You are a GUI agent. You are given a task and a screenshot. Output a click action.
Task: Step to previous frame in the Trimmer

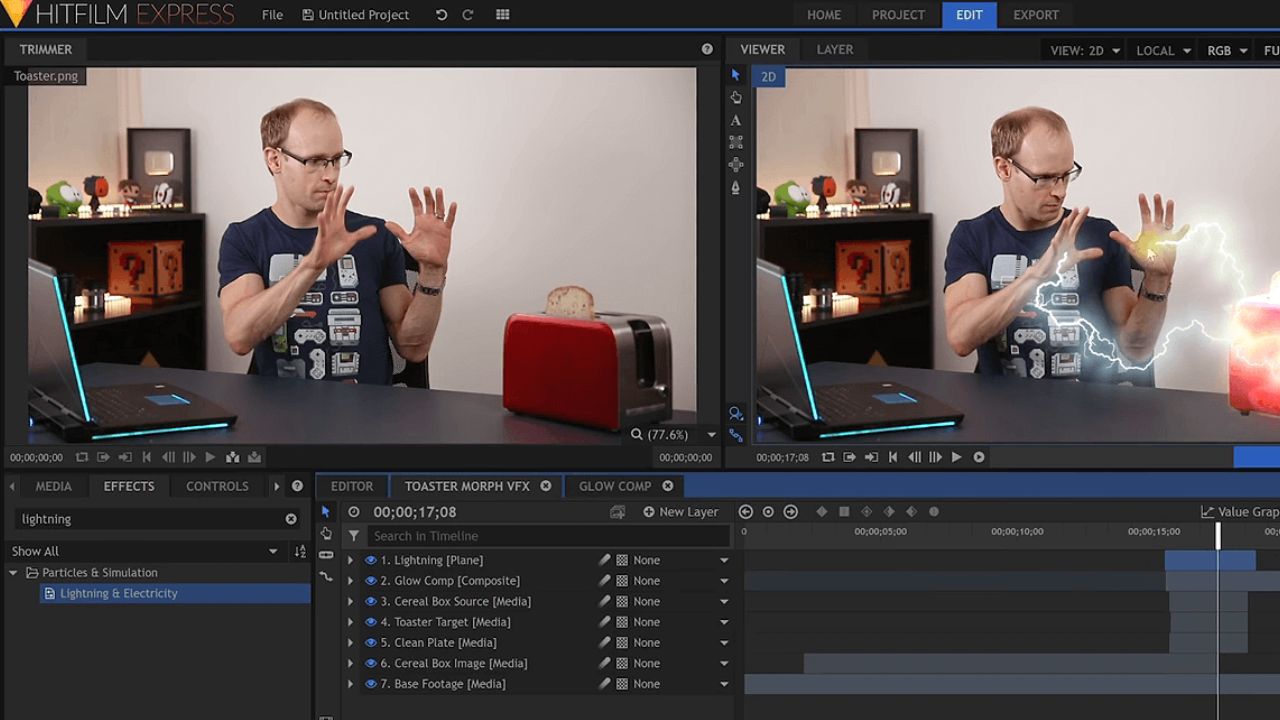[168, 457]
